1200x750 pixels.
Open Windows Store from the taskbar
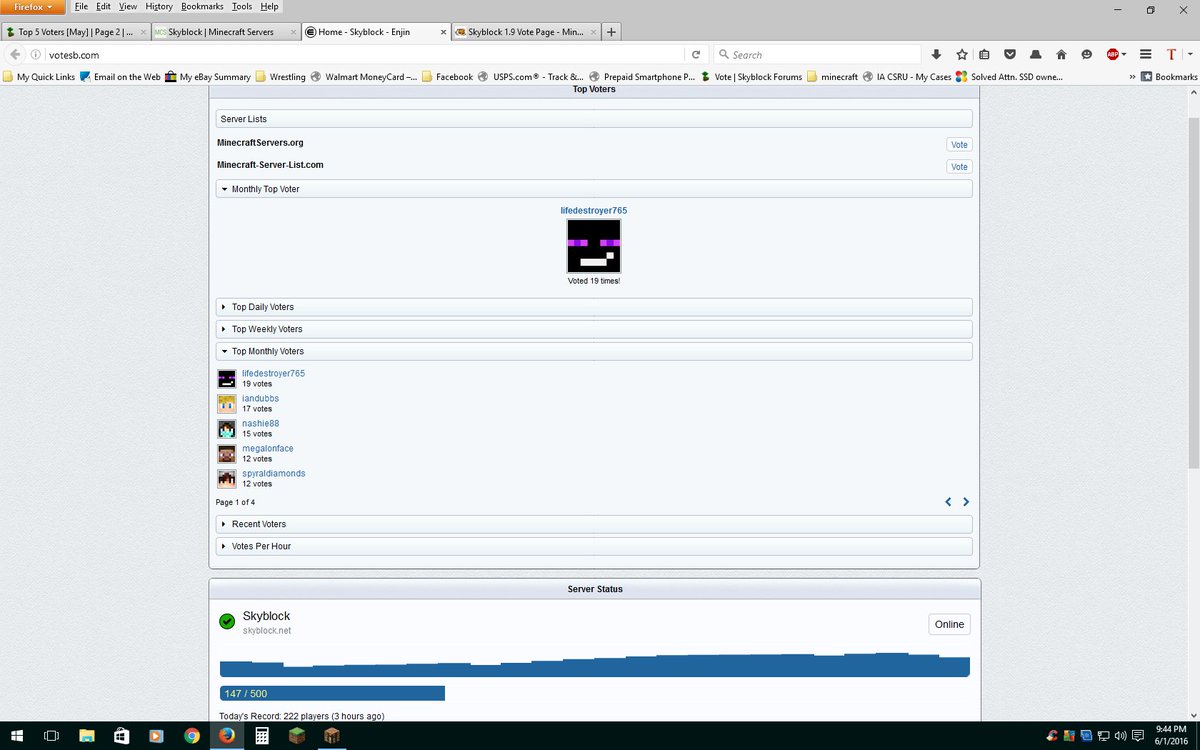click(x=122, y=736)
